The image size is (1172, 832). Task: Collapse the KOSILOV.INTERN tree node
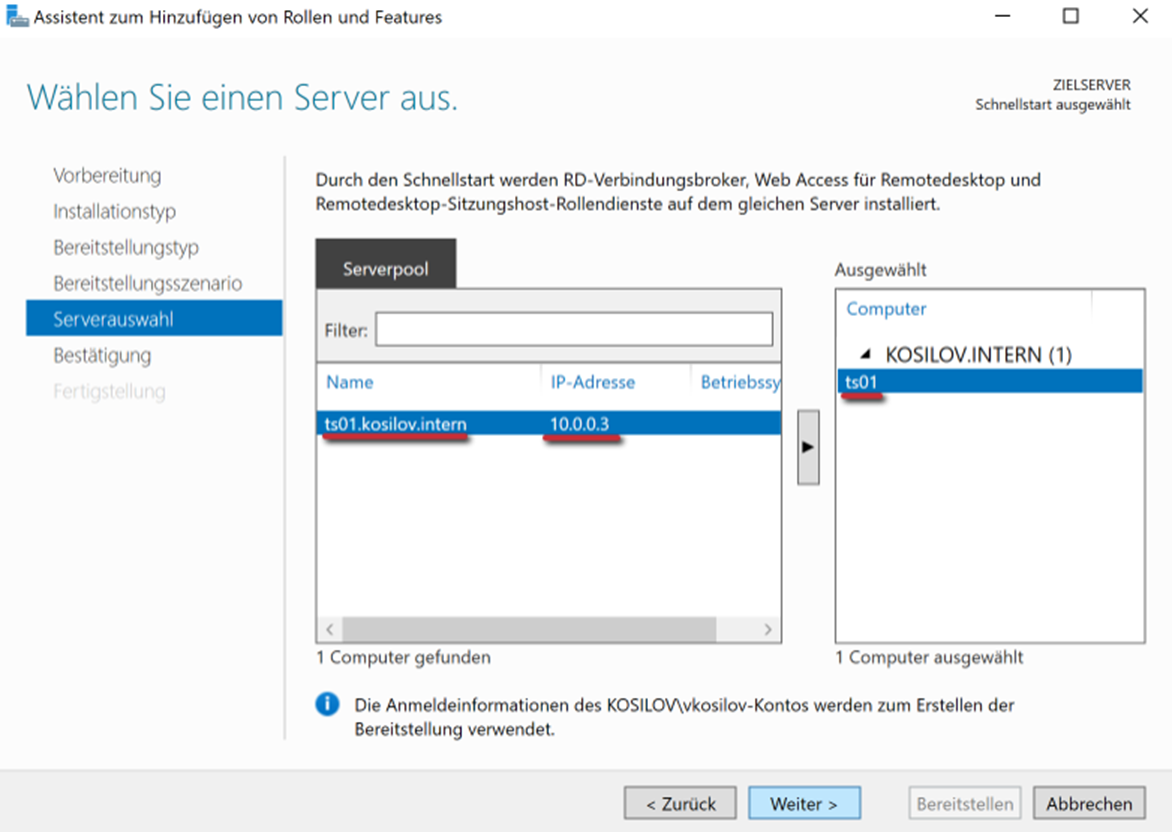[x=866, y=355]
